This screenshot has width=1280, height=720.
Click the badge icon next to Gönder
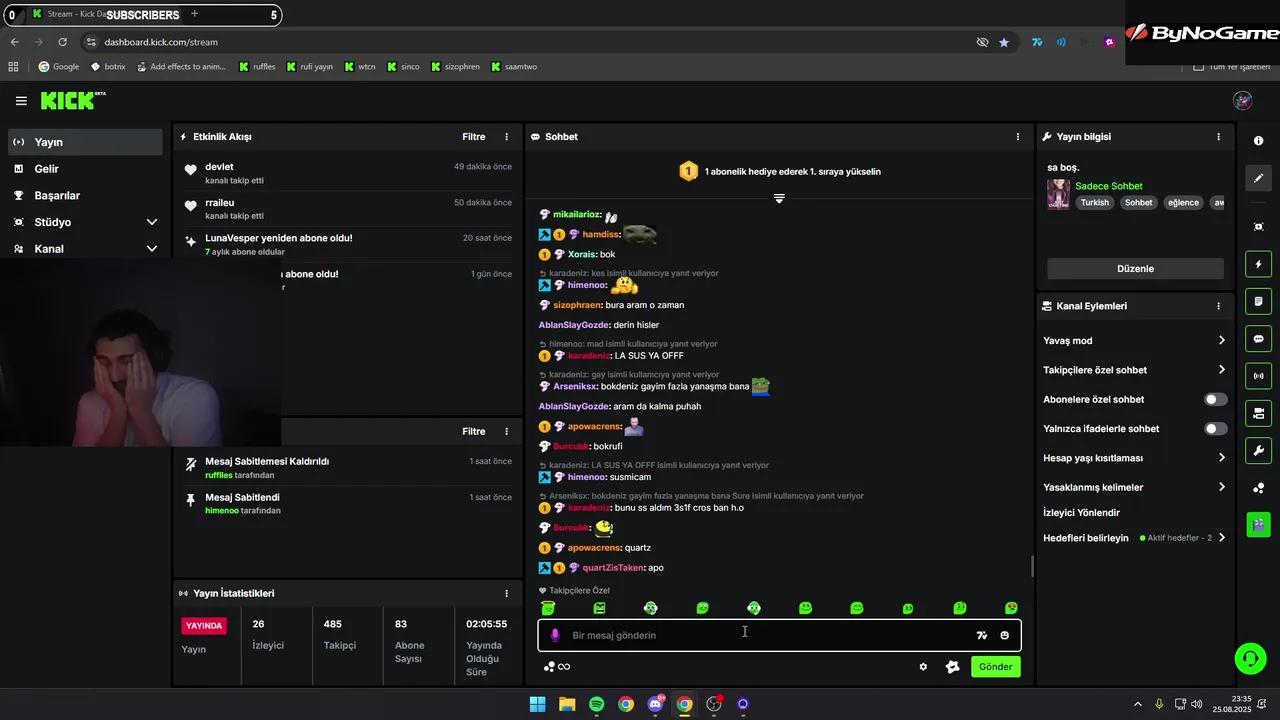pos(952,667)
